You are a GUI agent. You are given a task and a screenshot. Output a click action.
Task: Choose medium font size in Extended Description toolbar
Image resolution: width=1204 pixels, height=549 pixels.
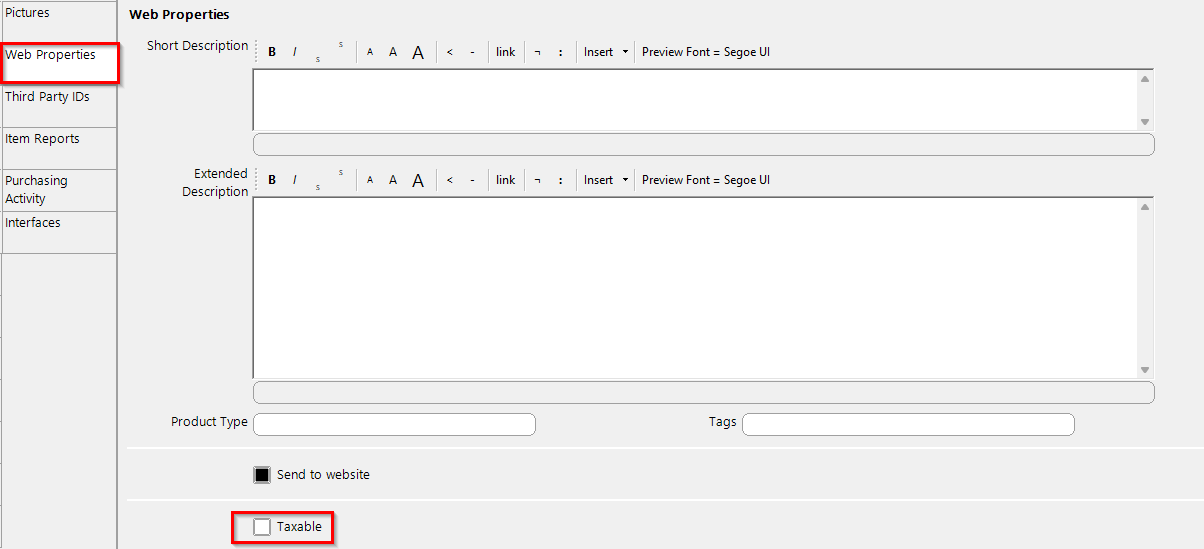[x=393, y=180]
